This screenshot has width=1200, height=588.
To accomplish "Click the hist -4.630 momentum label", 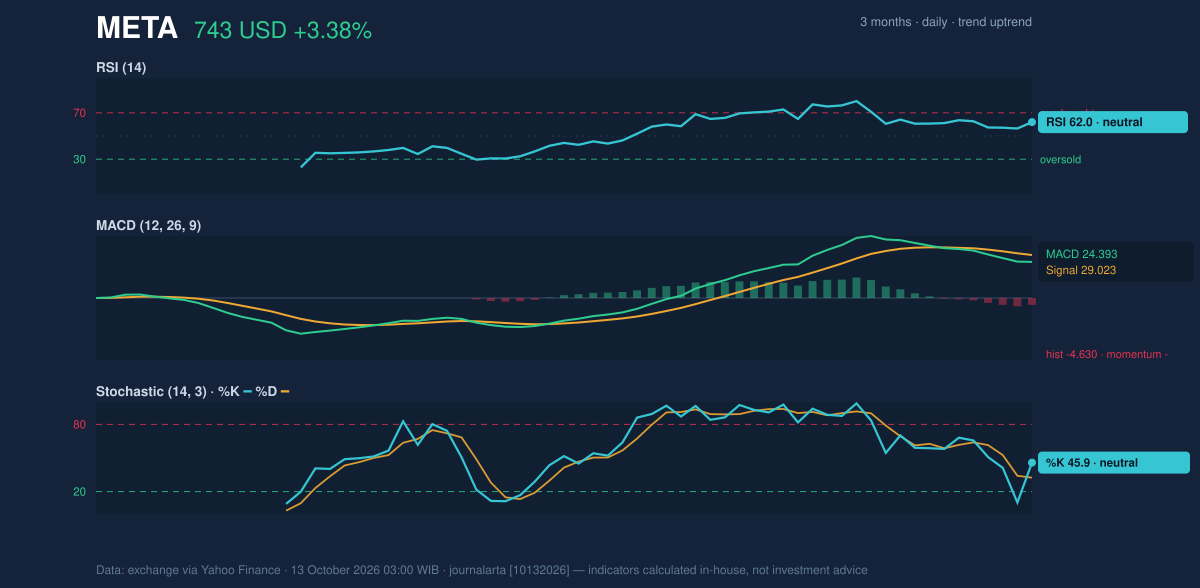I will (x=1107, y=354).
